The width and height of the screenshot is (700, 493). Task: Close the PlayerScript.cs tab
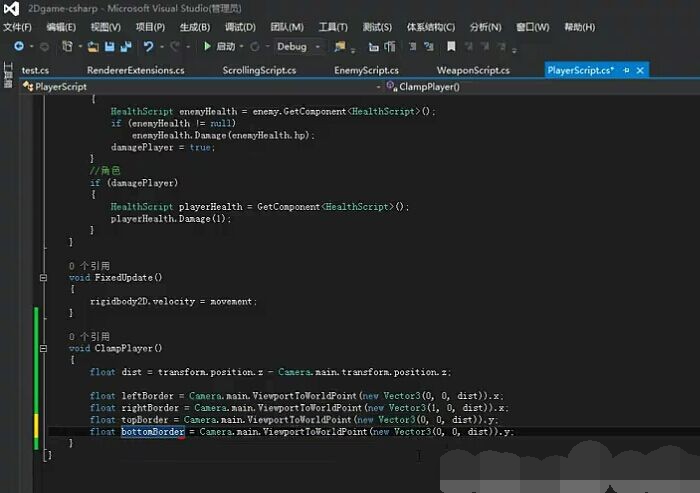click(640, 70)
